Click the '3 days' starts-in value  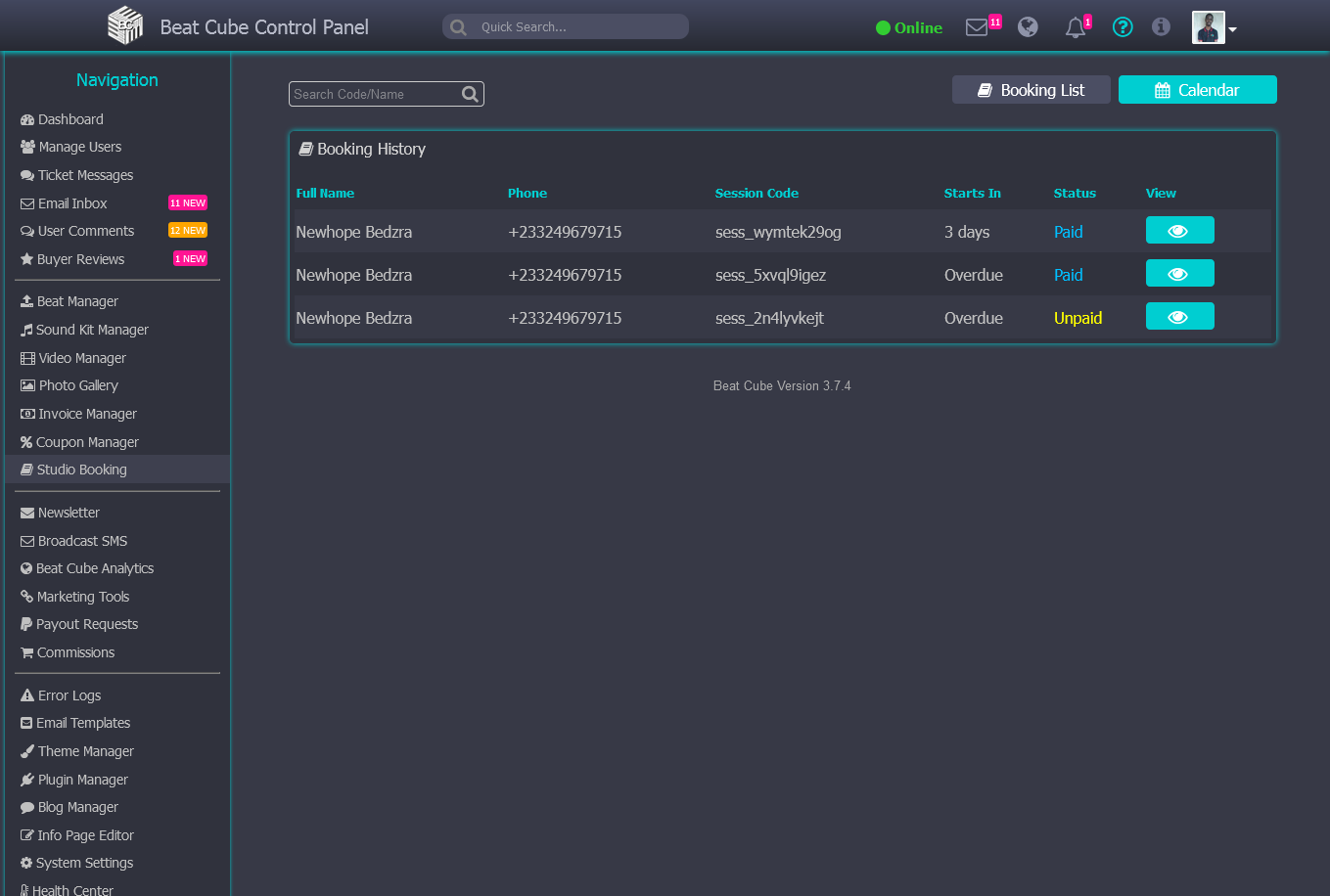coord(967,232)
